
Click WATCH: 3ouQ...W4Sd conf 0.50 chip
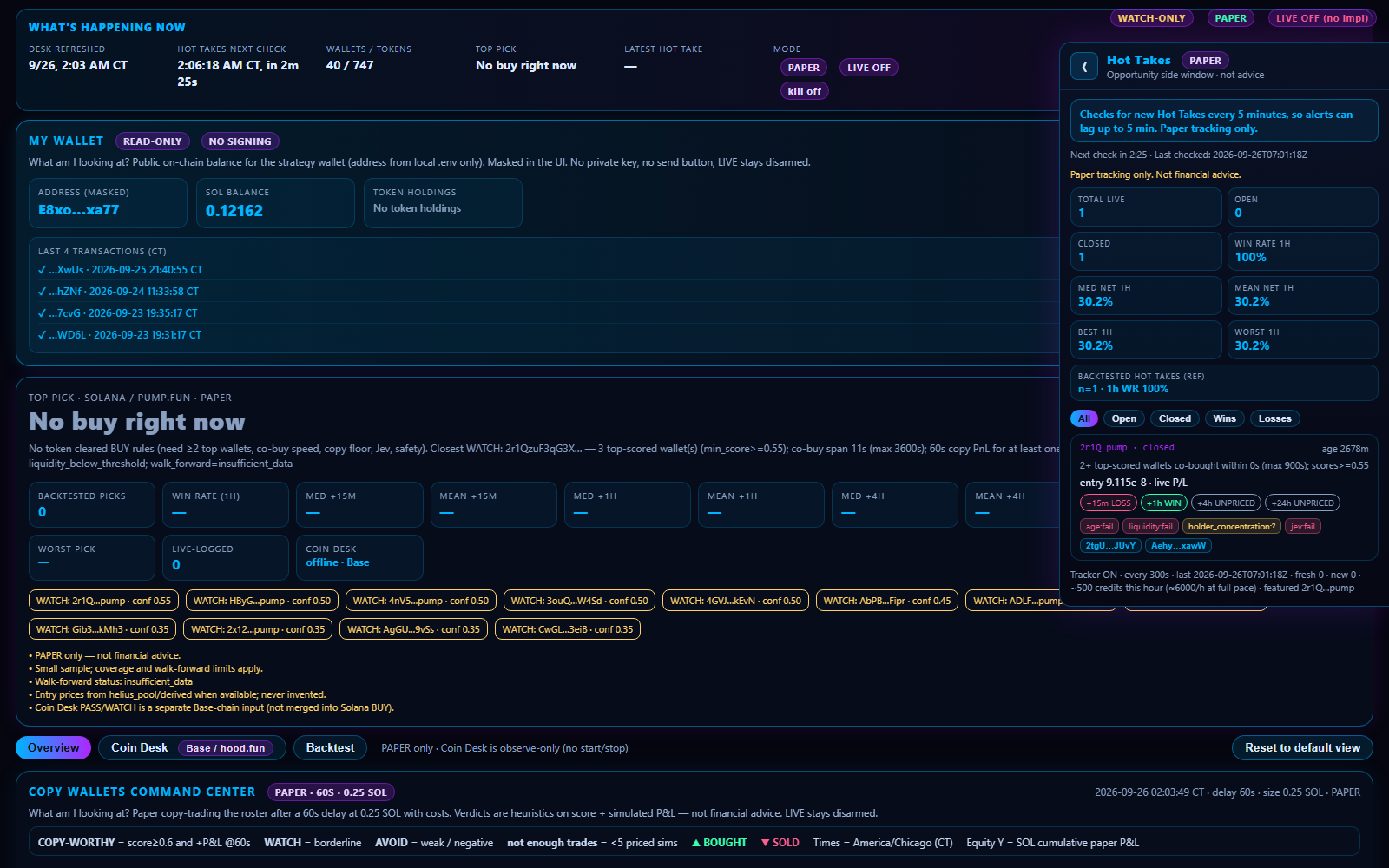coord(579,601)
